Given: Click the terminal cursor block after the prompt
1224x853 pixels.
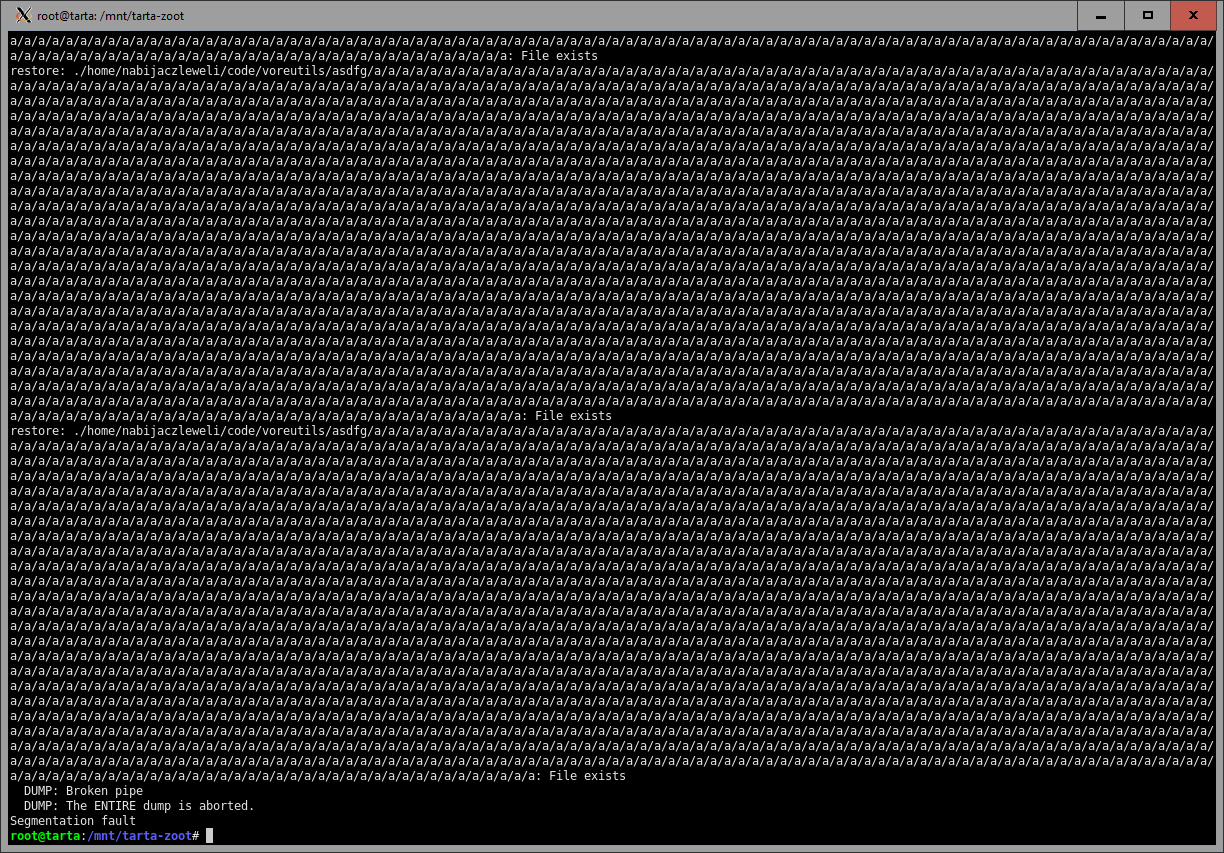Looking at the screenshot, I should (209, 835).
